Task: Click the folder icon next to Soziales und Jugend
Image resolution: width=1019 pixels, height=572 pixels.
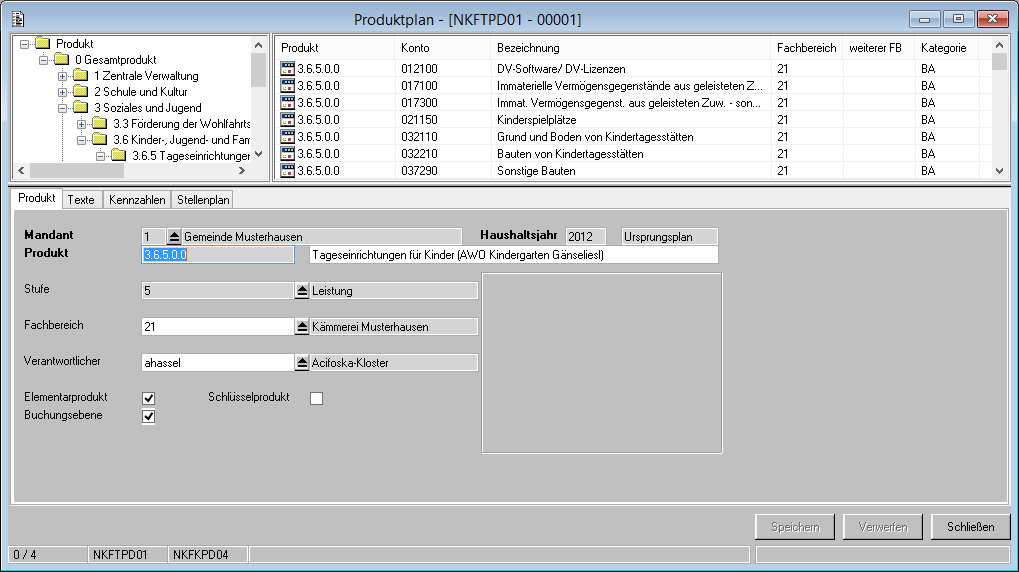Action: click(81, 108)
